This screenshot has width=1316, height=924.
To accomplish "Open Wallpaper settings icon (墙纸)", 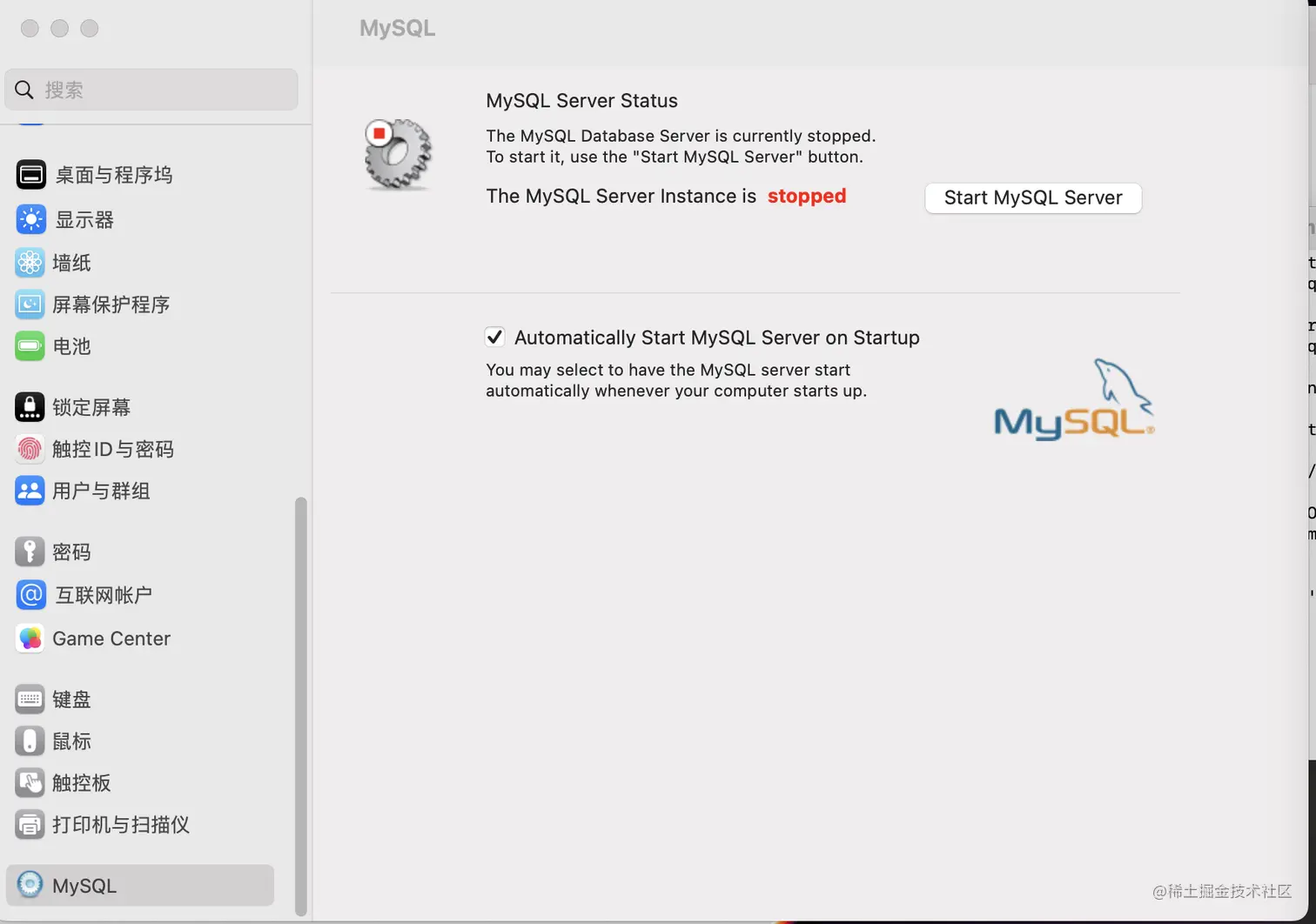I will click(30, 262).
